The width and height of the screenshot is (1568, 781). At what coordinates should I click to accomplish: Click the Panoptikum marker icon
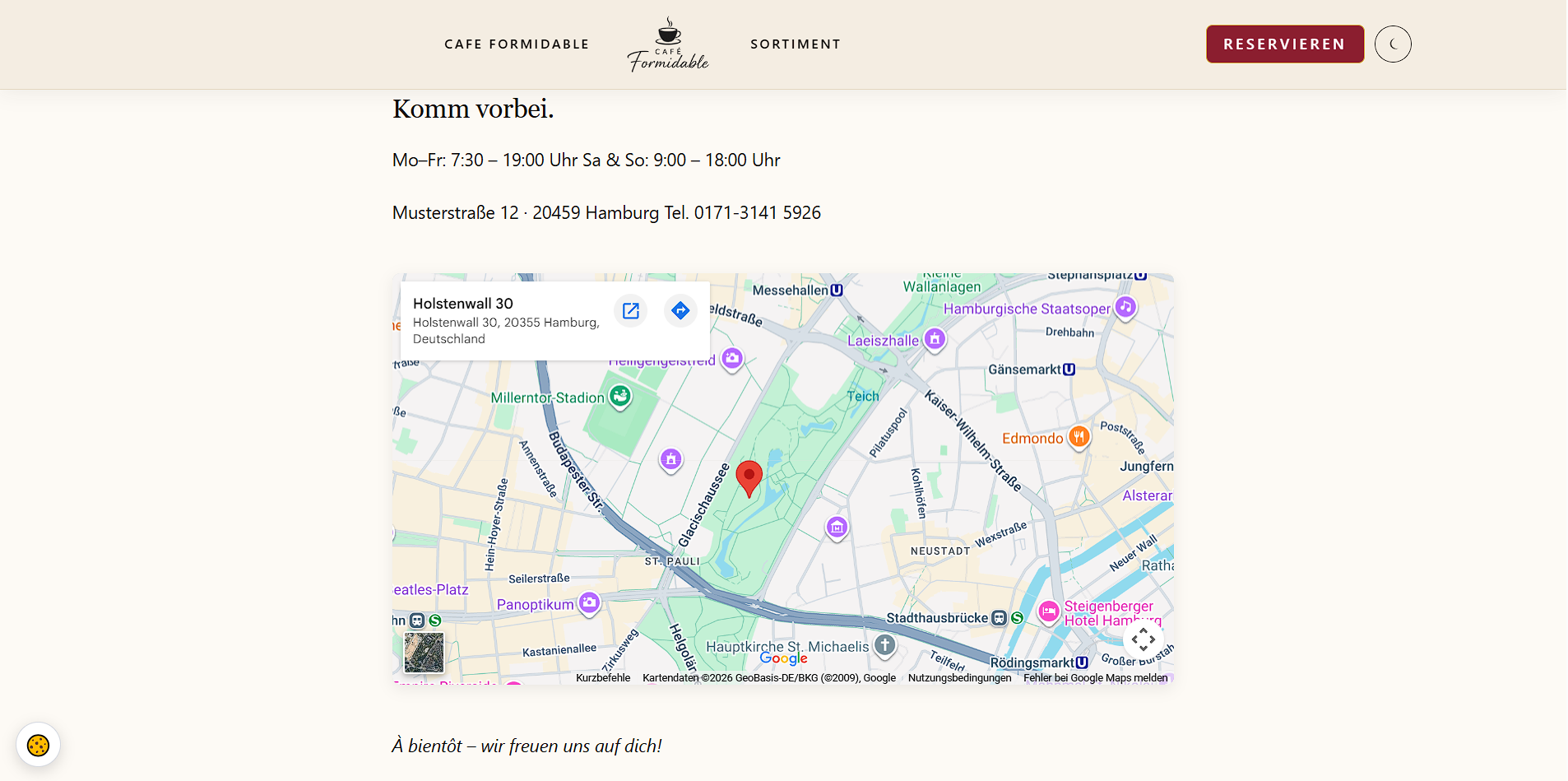click(589, 603)
